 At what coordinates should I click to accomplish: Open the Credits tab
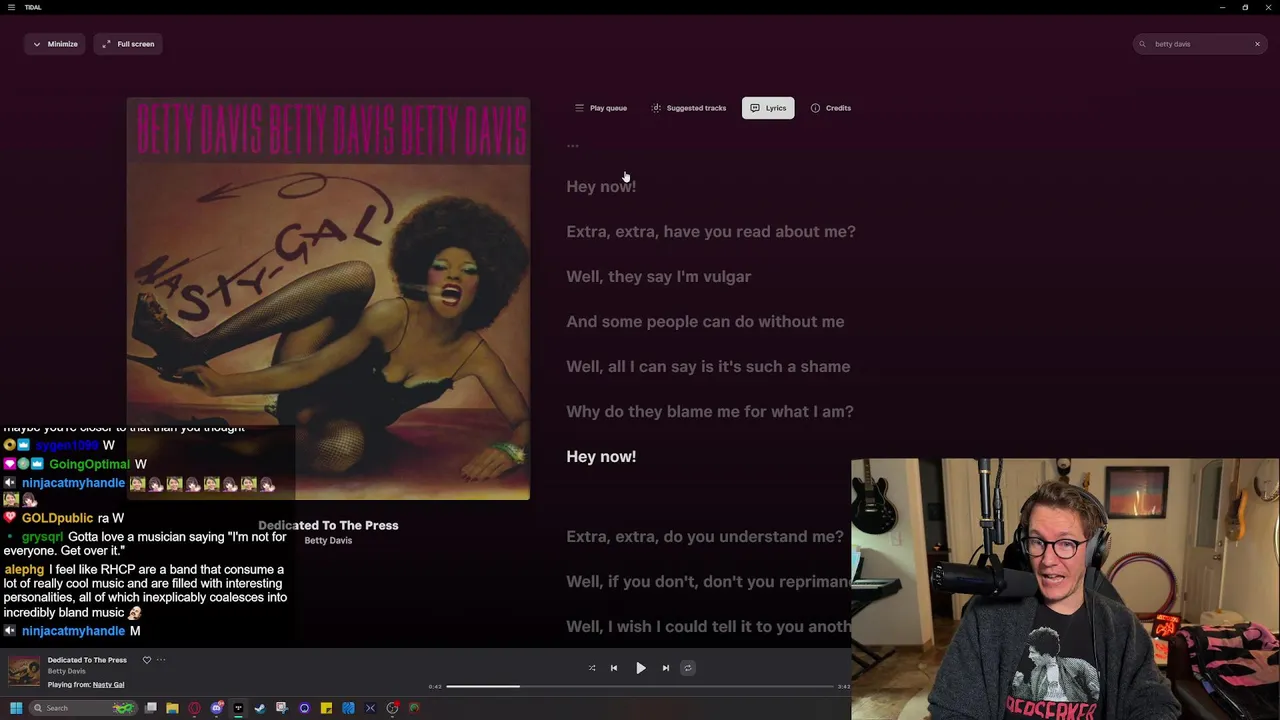pos(831,108)
